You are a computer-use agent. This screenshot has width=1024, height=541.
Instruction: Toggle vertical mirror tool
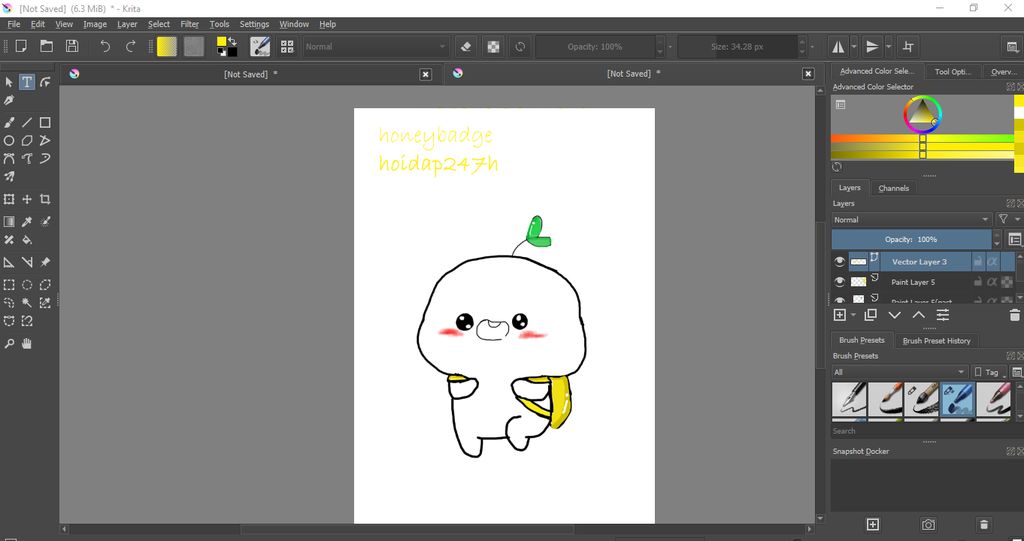872,46
